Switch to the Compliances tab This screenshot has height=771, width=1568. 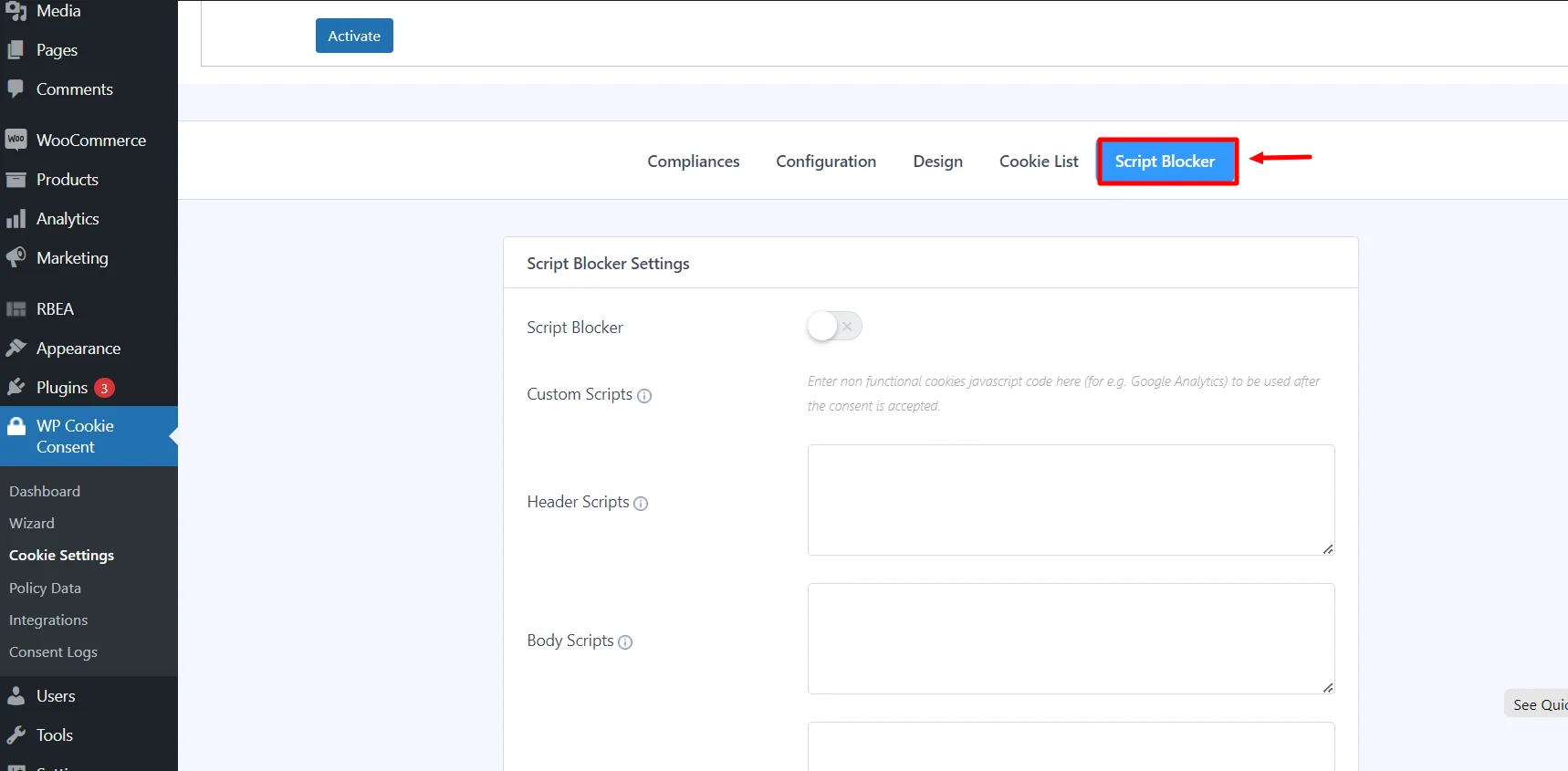(694, 161)
